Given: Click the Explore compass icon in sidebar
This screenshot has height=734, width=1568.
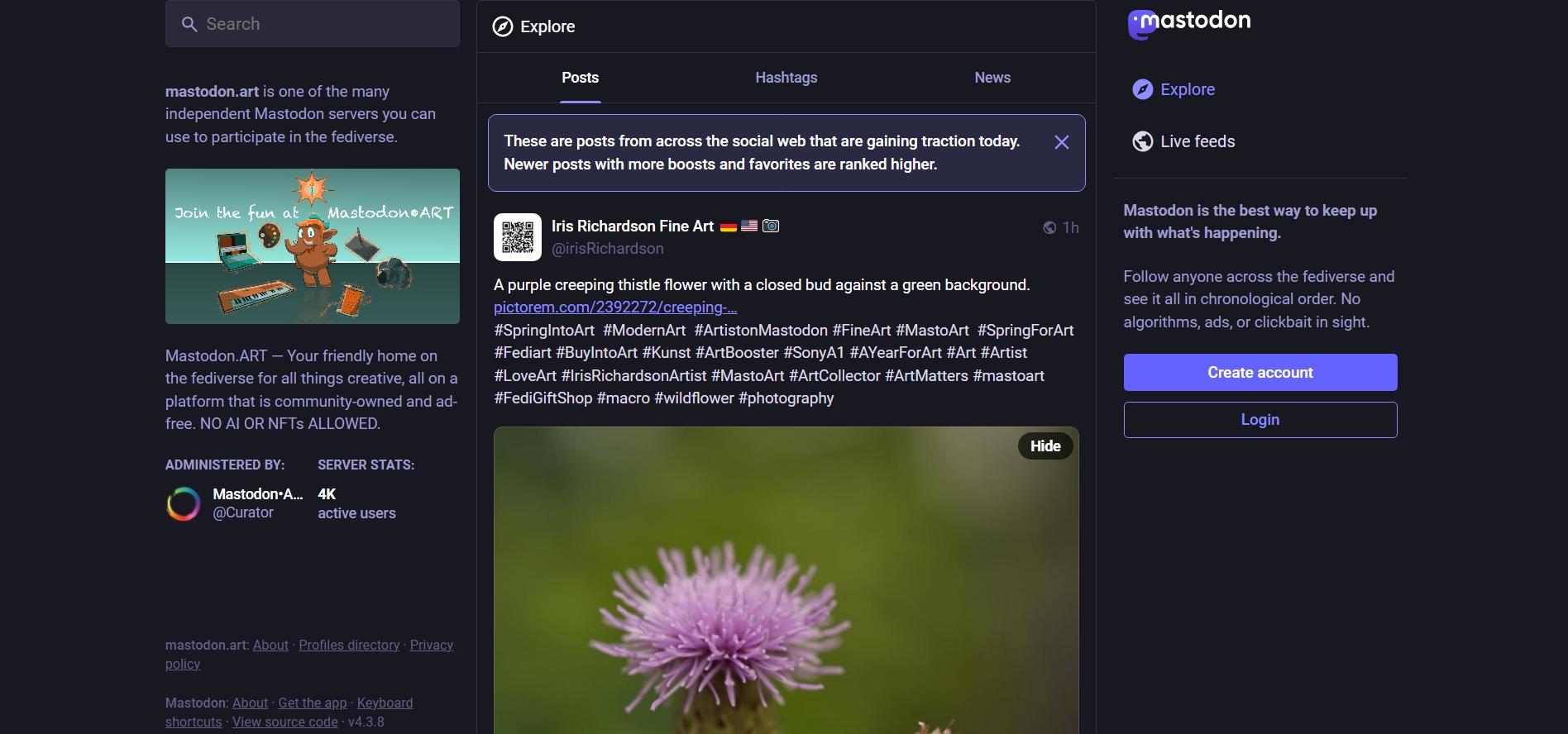Looking at the screenshot, I should [x=1142, y=90].
